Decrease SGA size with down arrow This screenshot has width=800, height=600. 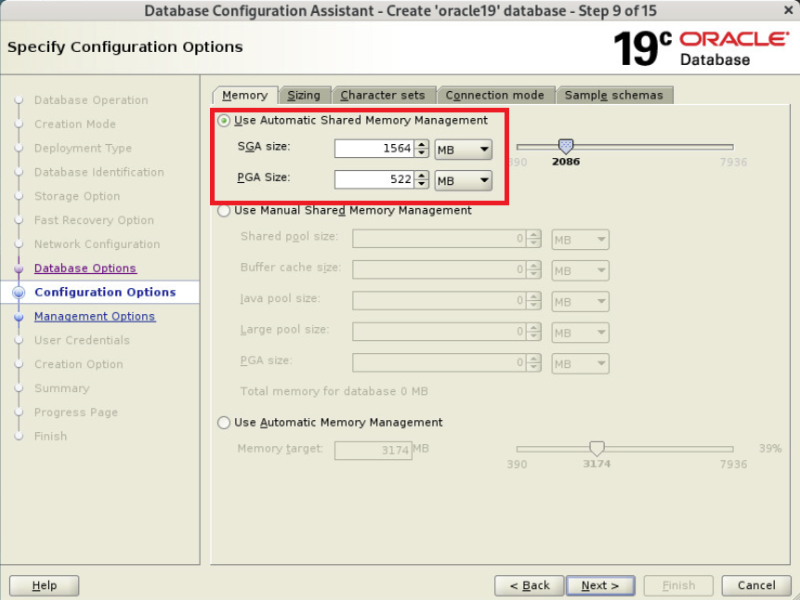tap(421, 153)
